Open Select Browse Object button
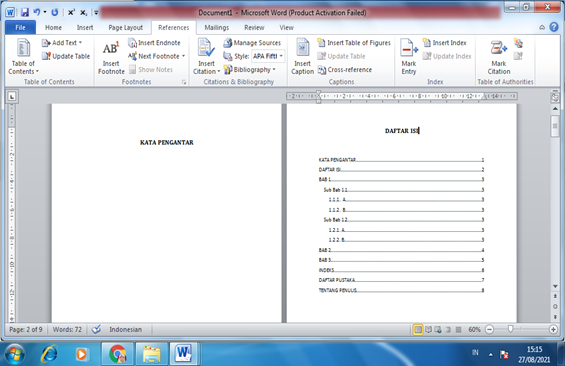Screen dimensions: 565x366 (x=555, y=307)
